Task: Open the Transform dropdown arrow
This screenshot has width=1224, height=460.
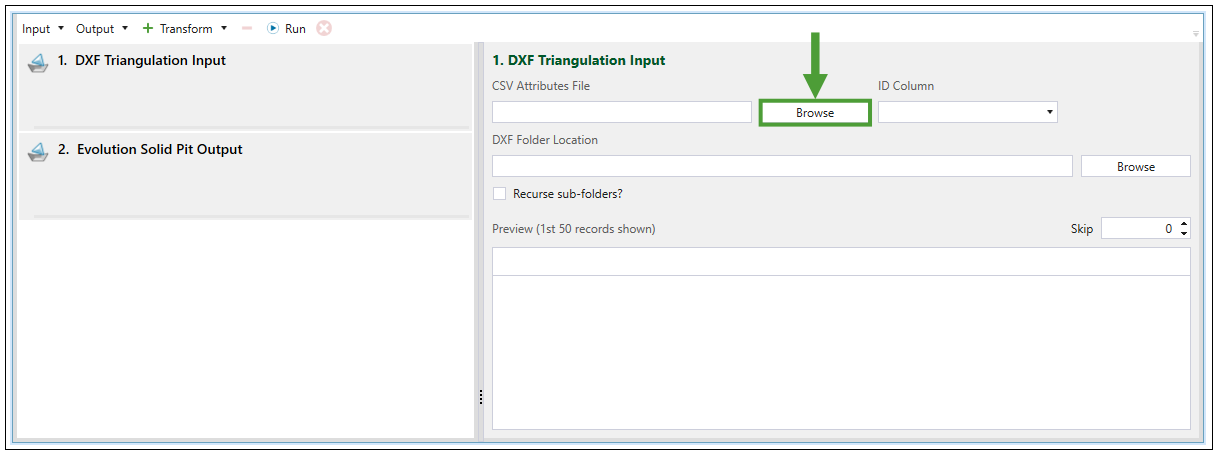Action: 224,29
